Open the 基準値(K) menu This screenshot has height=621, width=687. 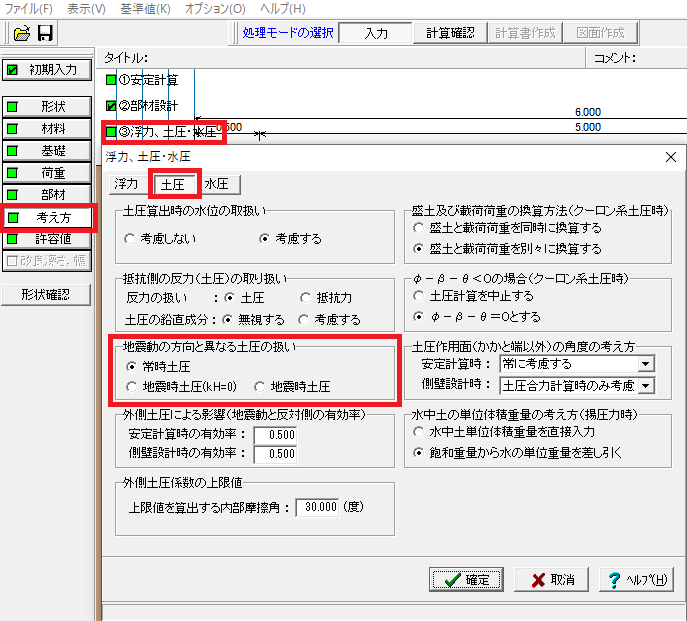coord(145,8)
